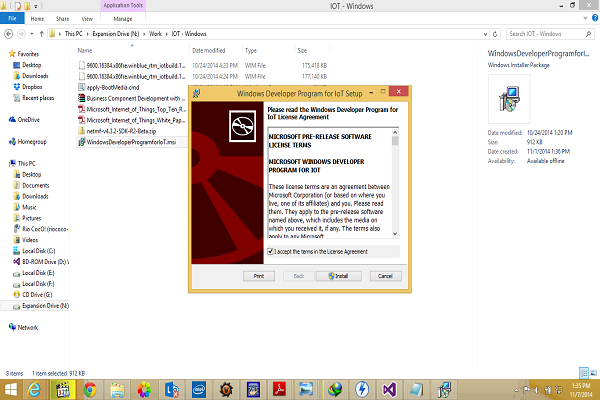Click the installer package preview thumbnail

tap(509, 99)
